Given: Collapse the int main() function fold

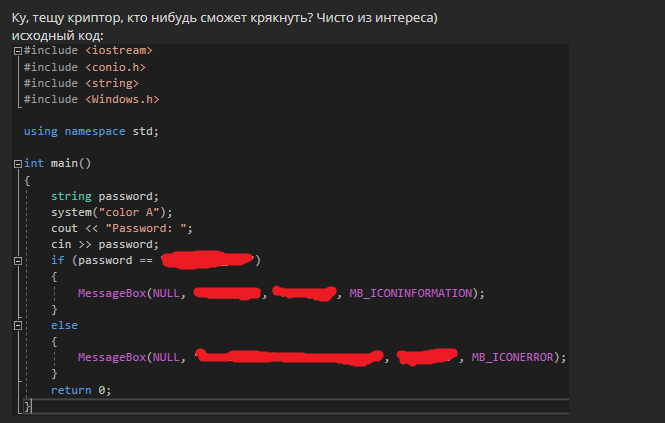Looking at the screenshot, I should pyautogui.click(x=18, y=163).
